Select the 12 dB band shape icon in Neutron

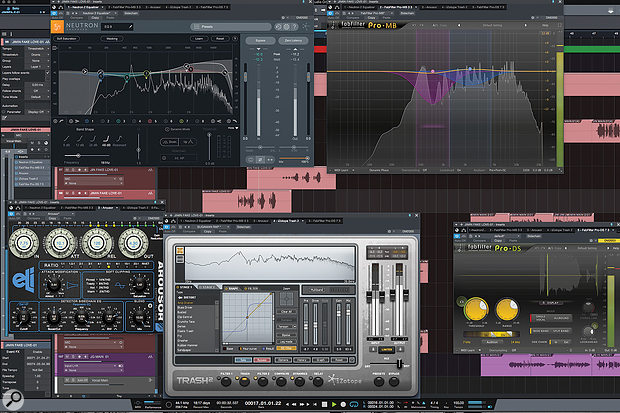pyautogui.click(x=80, y=139)
